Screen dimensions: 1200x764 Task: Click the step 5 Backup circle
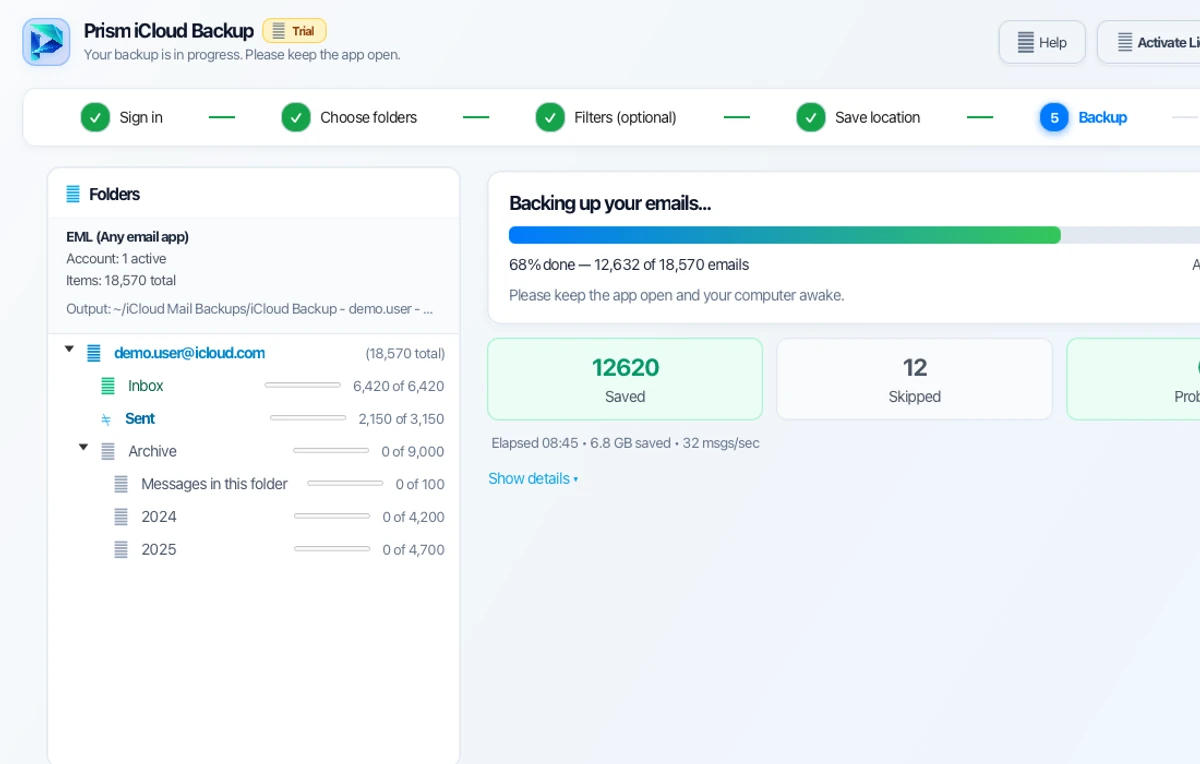point(1054,117)
